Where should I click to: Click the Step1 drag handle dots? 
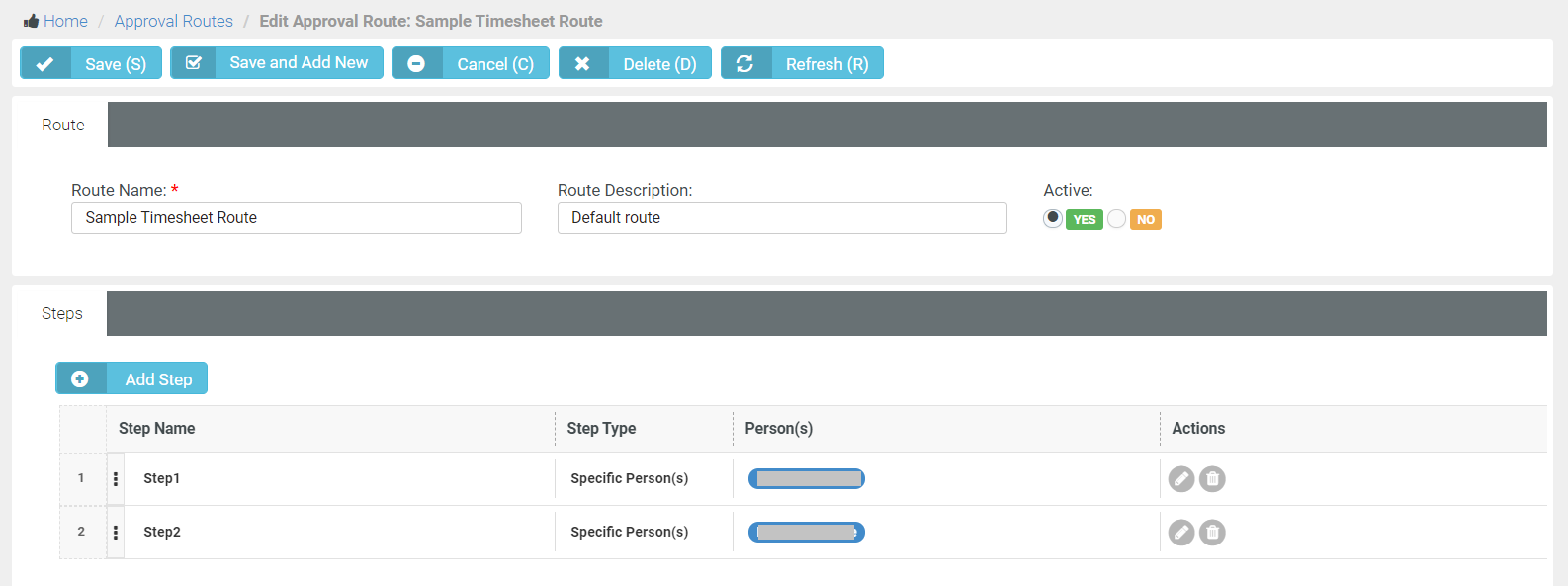point(116,479)
